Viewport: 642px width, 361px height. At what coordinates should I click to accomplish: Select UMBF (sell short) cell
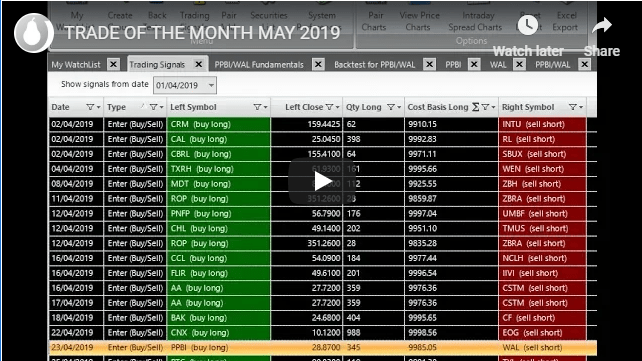pyautogui.click(x=542, y=214)
